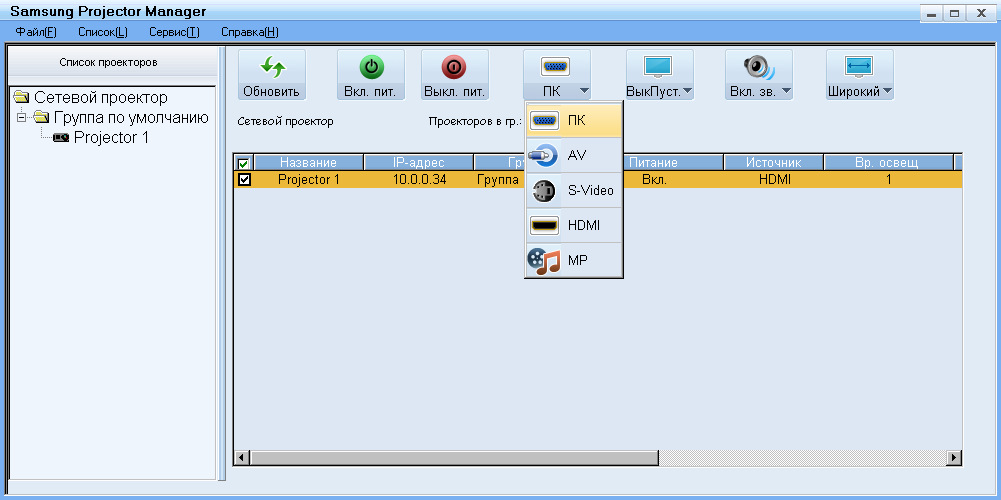Select AV in the source menu
This screenshot has height=500, width=1001.
(x=573, y=155)
